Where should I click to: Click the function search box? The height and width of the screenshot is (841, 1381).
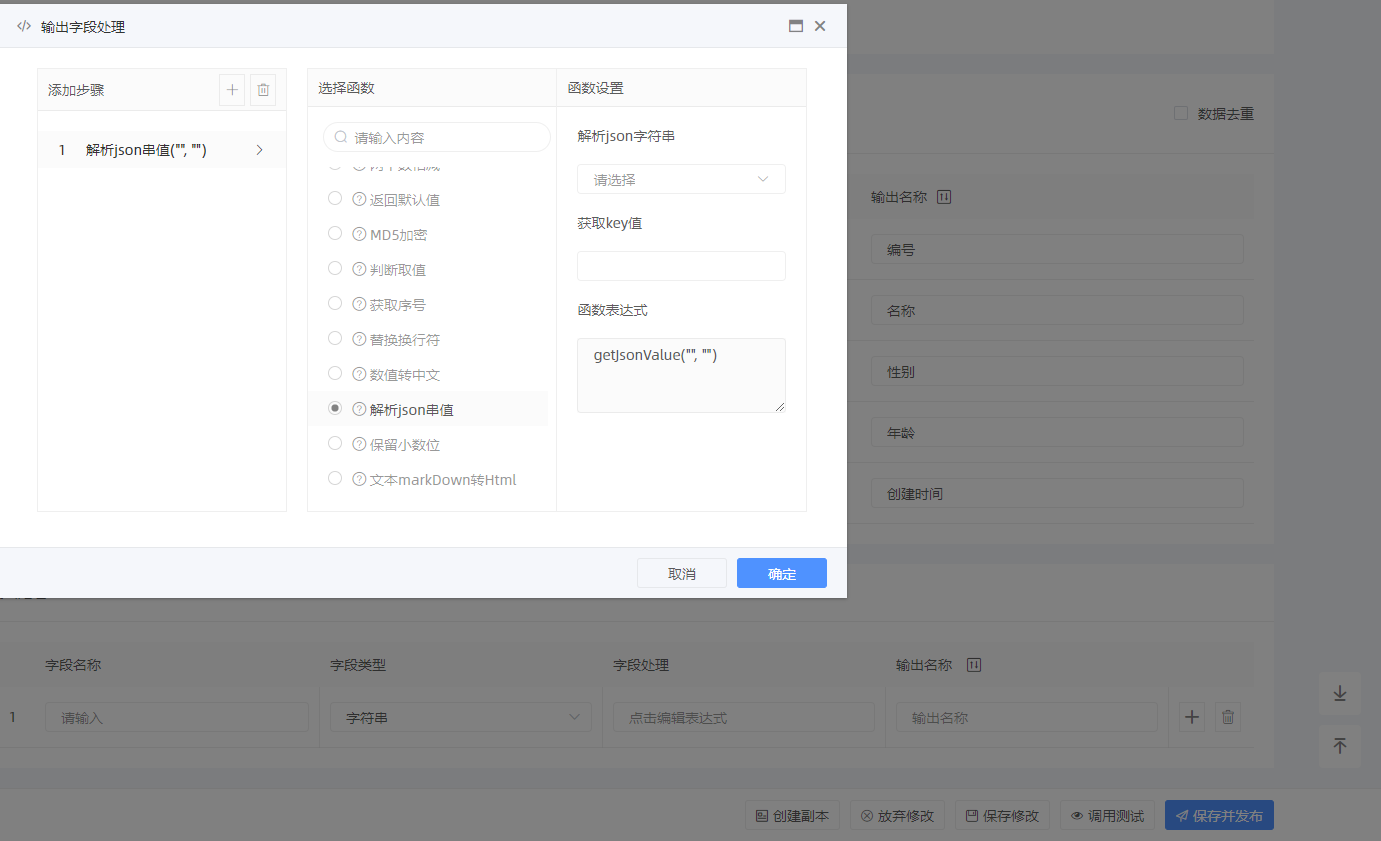[x=437, y=137]
